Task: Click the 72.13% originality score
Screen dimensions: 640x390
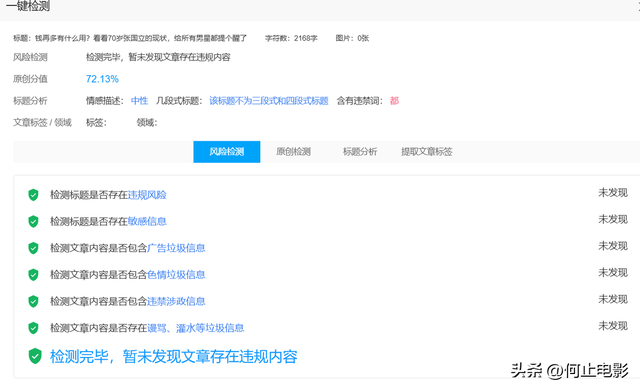Action: click(102, 79)
